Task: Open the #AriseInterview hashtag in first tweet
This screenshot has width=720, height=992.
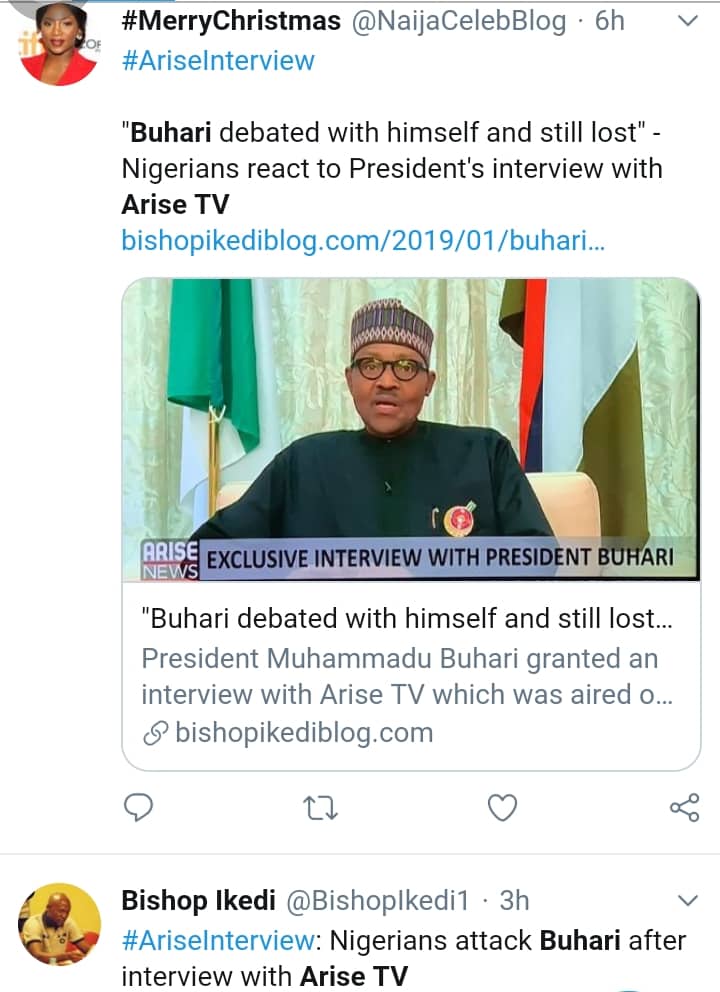Action: (218, 60)
